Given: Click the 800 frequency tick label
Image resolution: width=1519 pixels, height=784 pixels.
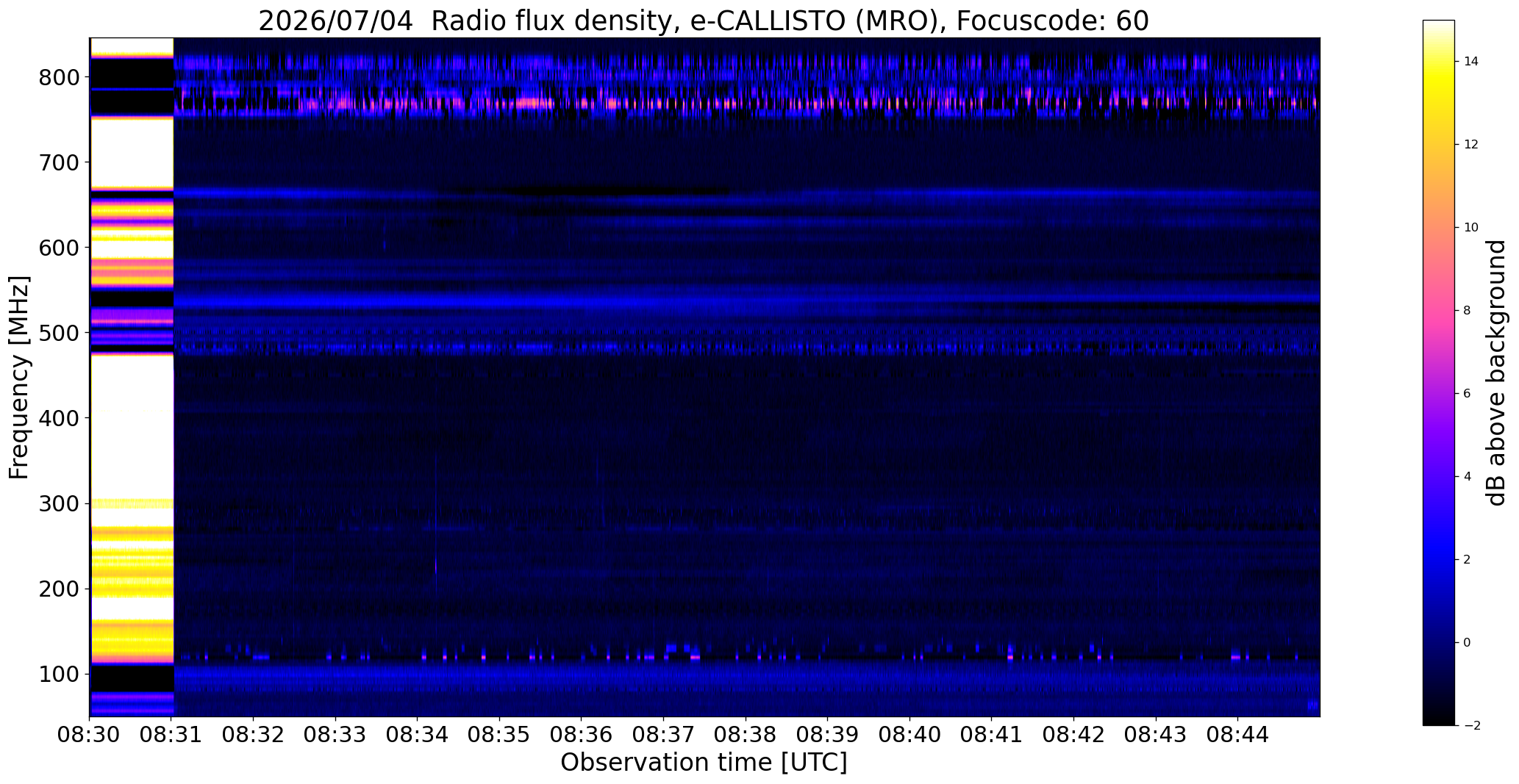Looking at the screenshot, I should [58, 77].
